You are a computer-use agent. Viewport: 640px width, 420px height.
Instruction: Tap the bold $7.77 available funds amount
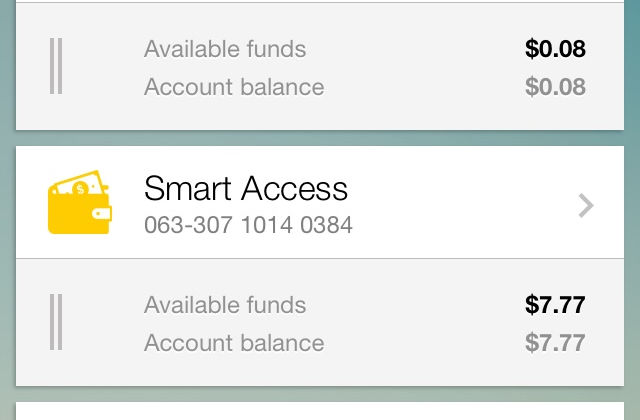[x=555, y=304]
